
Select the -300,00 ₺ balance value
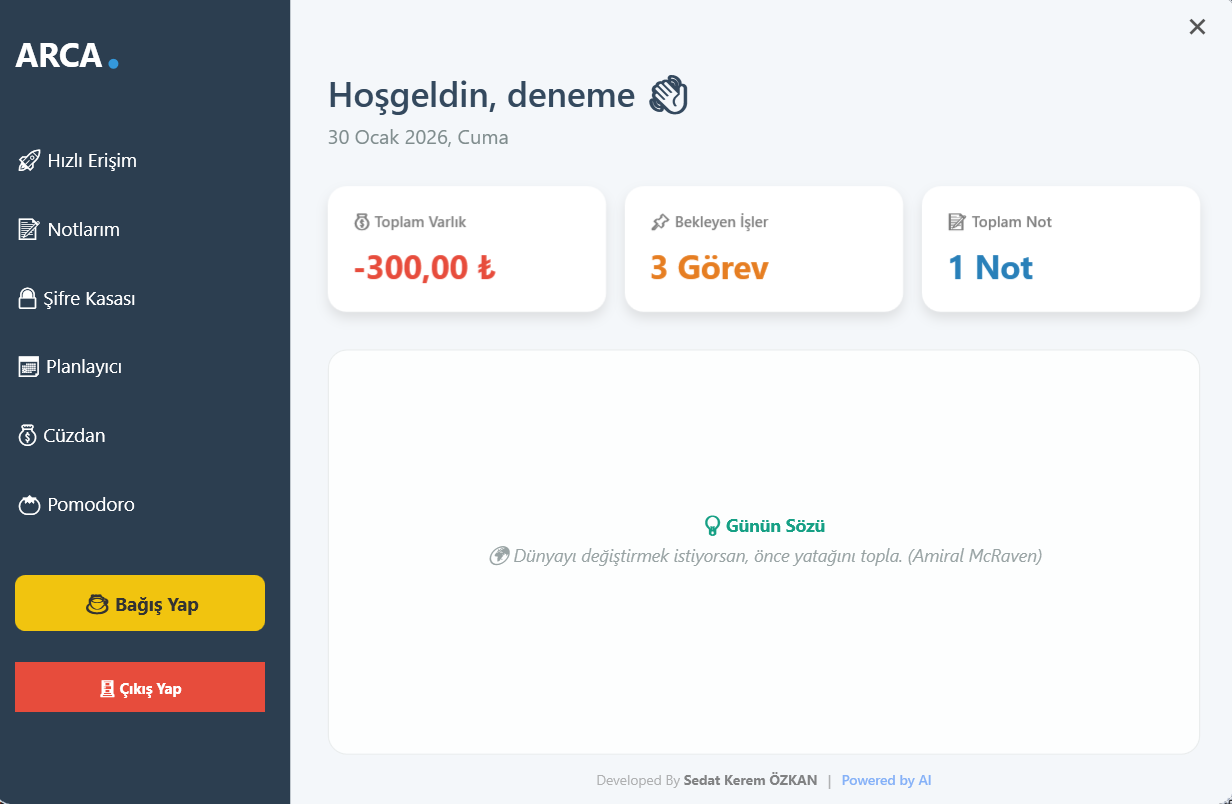coord(424,268)
